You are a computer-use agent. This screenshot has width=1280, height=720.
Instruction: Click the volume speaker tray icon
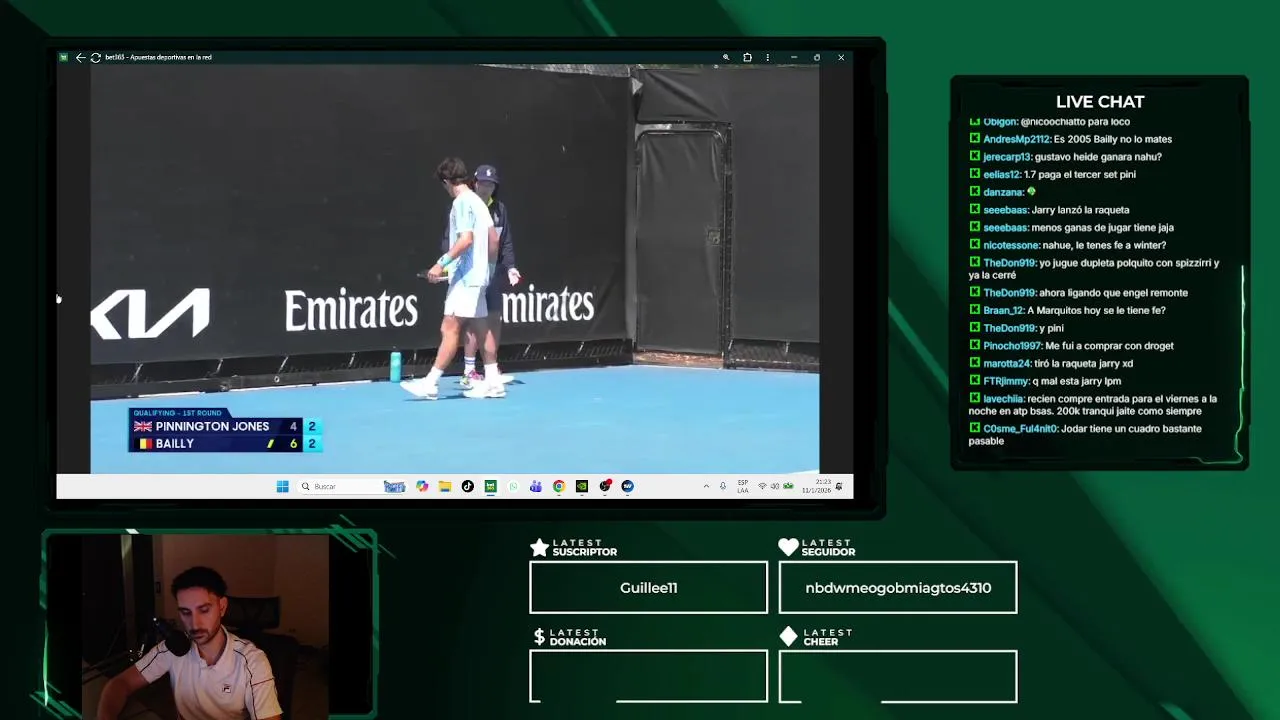coord(775,486)
